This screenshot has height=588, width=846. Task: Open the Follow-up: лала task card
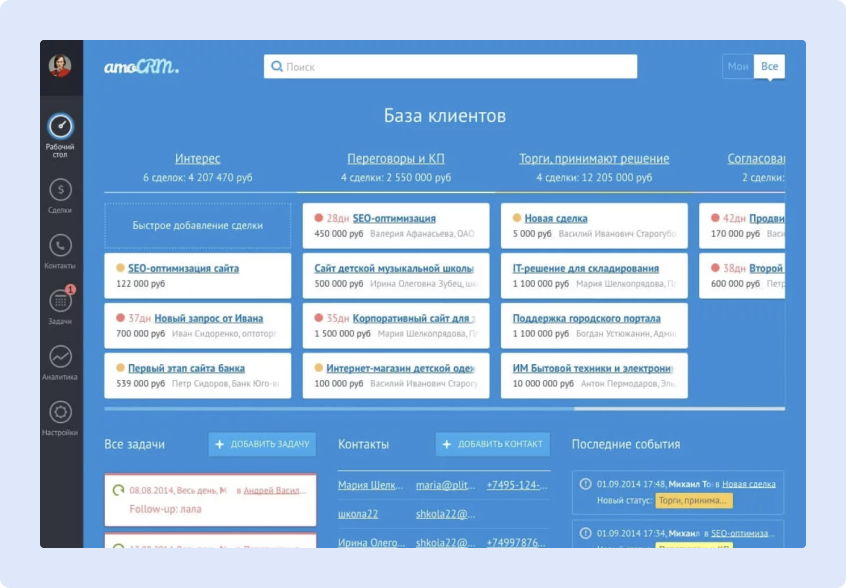click(x=210, y=500)
